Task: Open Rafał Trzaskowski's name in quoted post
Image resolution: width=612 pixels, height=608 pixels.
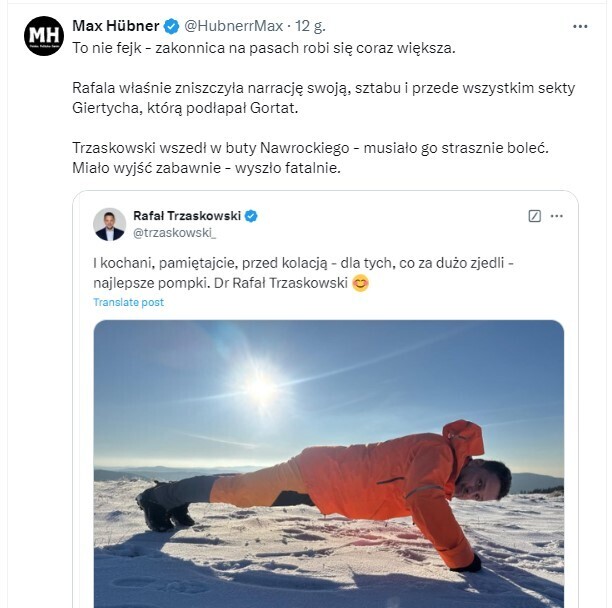Action: [x=187, y=215]
